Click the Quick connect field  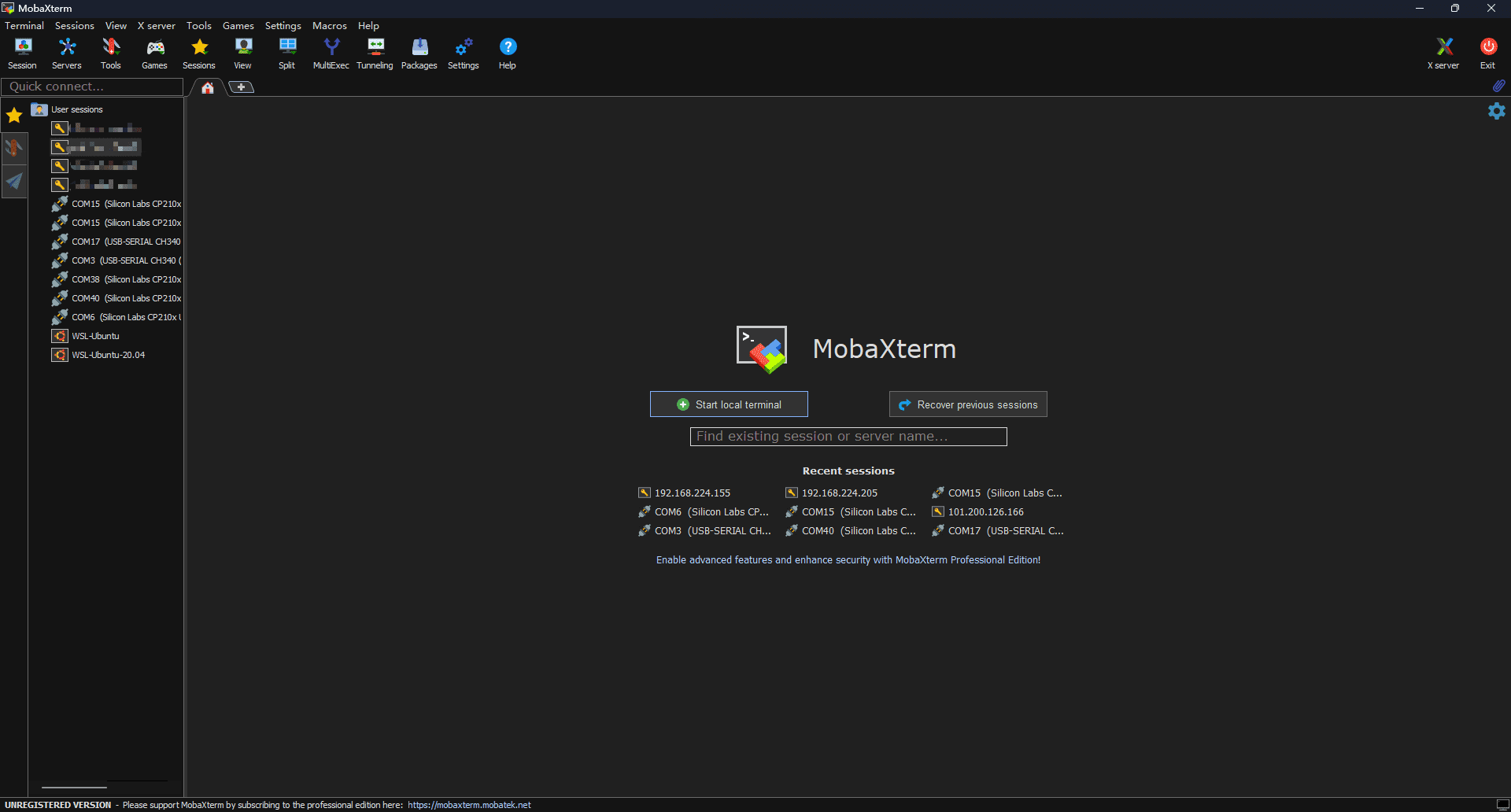point(92,87)
